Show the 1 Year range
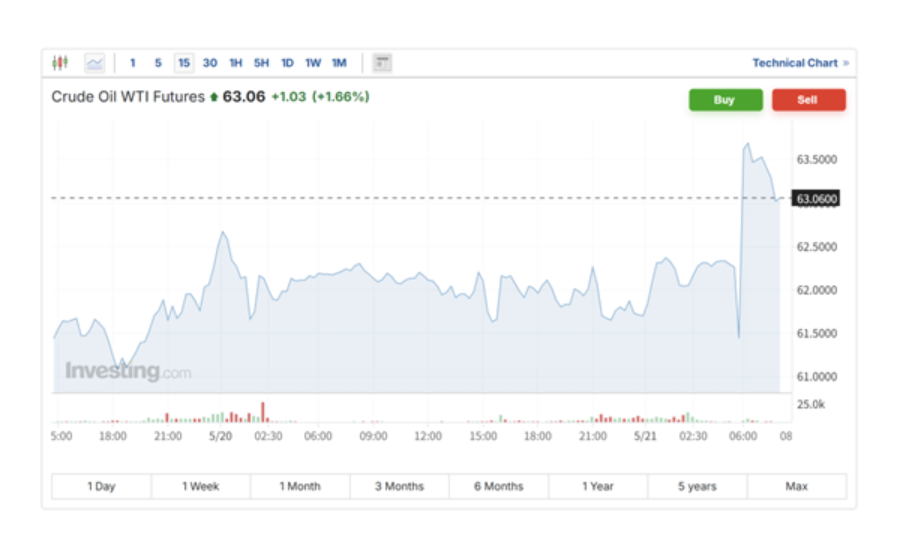This screenshot has height=537, width=917. coord(598,486)
